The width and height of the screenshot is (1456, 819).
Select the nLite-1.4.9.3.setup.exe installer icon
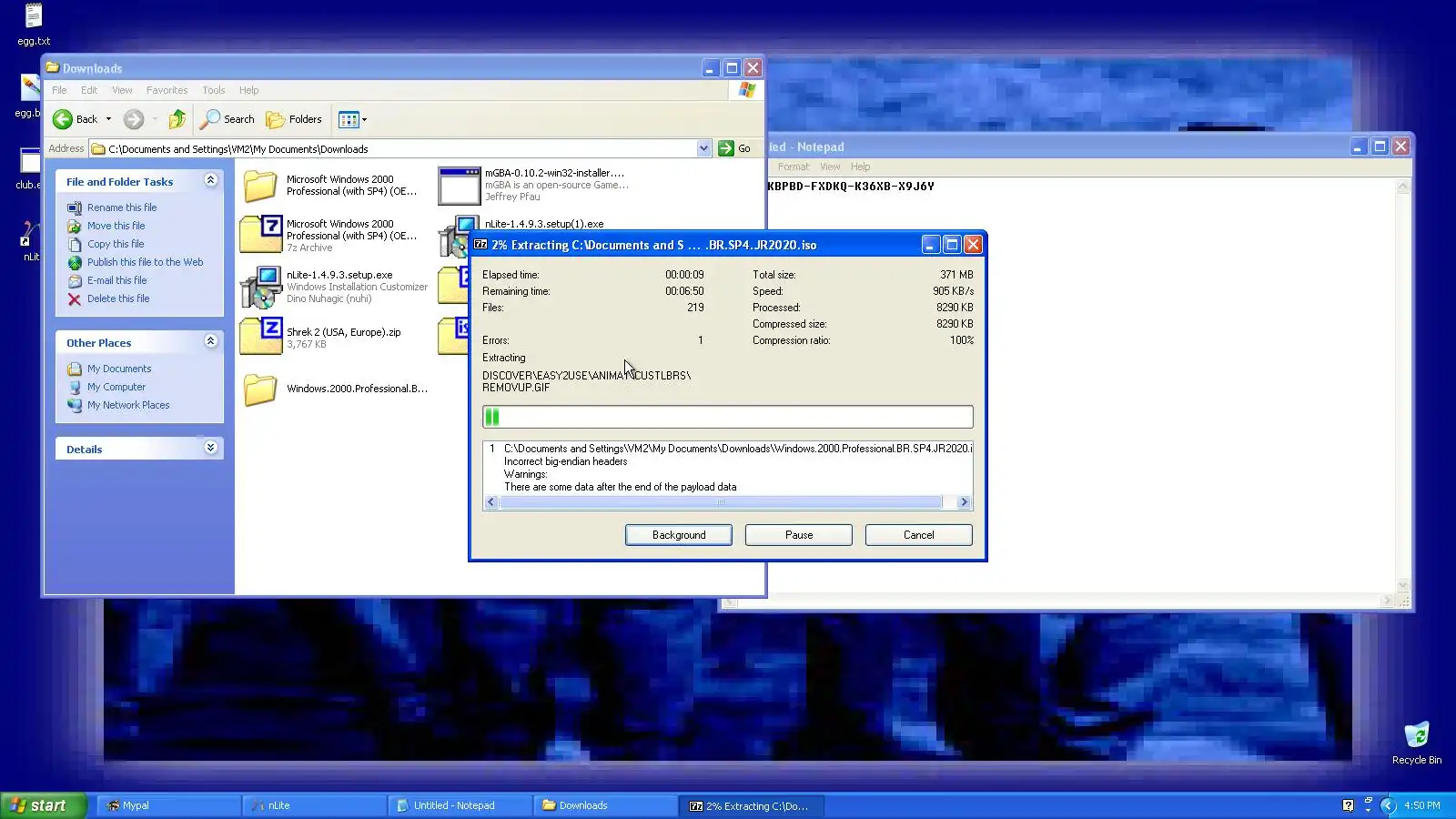261,287
